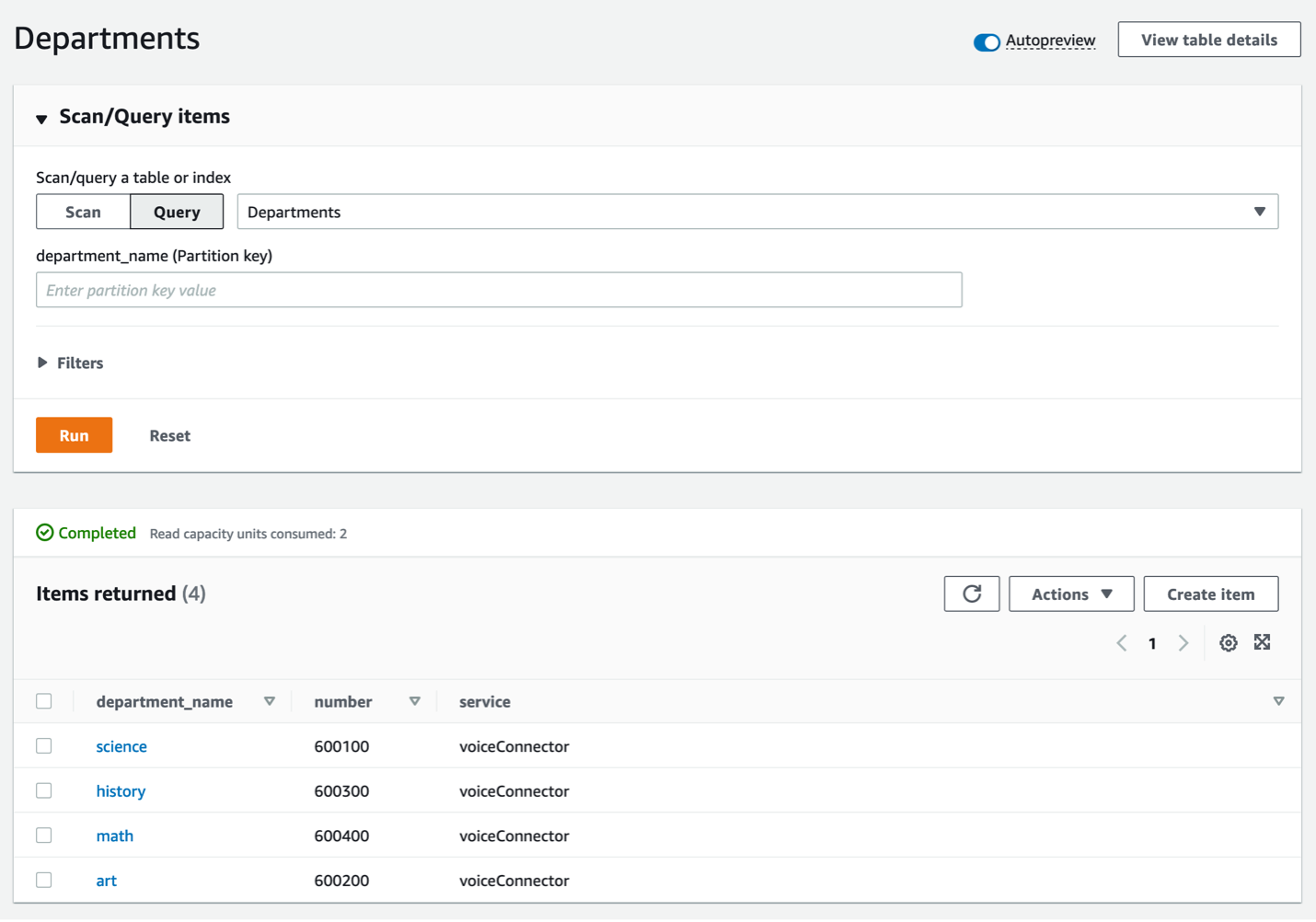Sort by the number column arrow
Viewport: 1316px width, 922px height.
(415, 701)
